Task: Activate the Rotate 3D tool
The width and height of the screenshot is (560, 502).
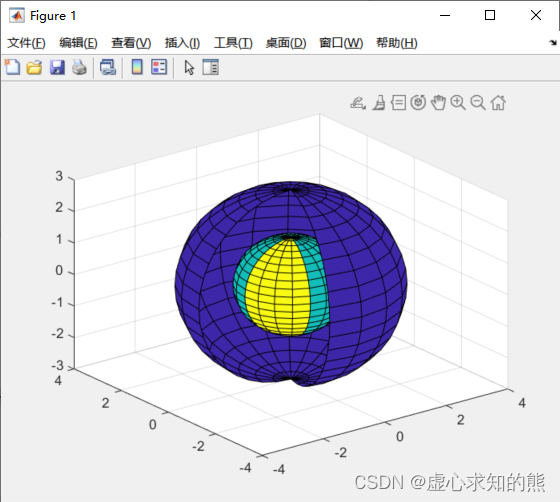Action: click(418, 102)
